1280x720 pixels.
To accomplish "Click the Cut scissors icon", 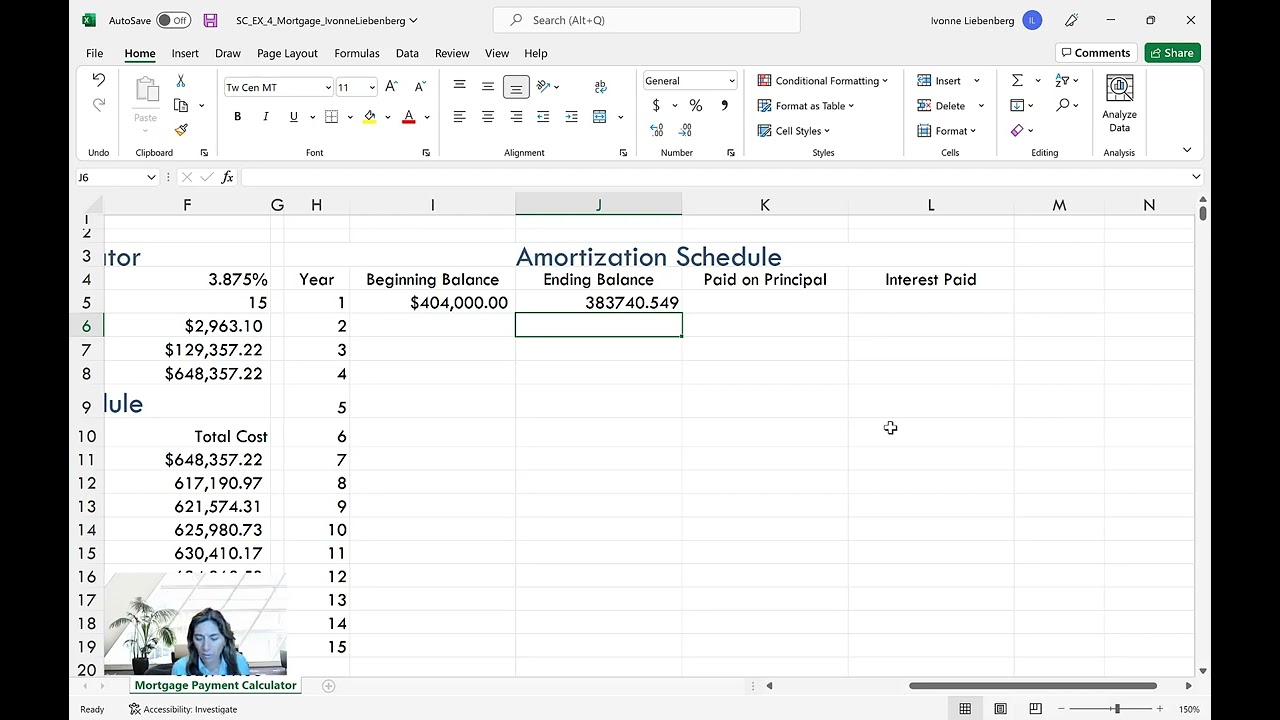I will [180, 80].
